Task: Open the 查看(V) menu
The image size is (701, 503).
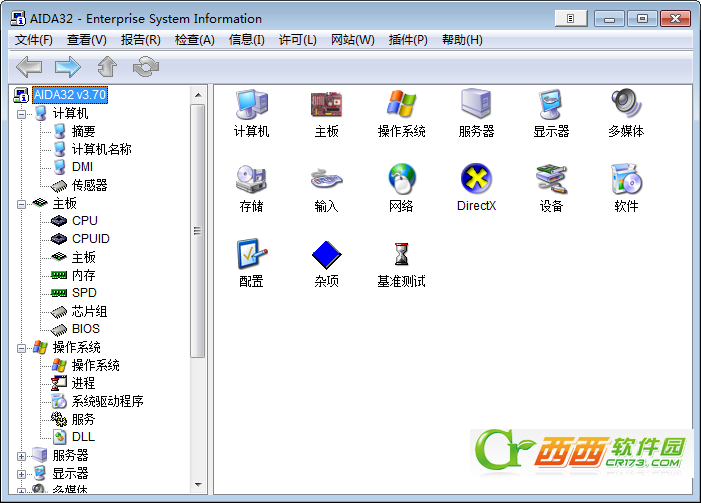Action: coord(87,40)
